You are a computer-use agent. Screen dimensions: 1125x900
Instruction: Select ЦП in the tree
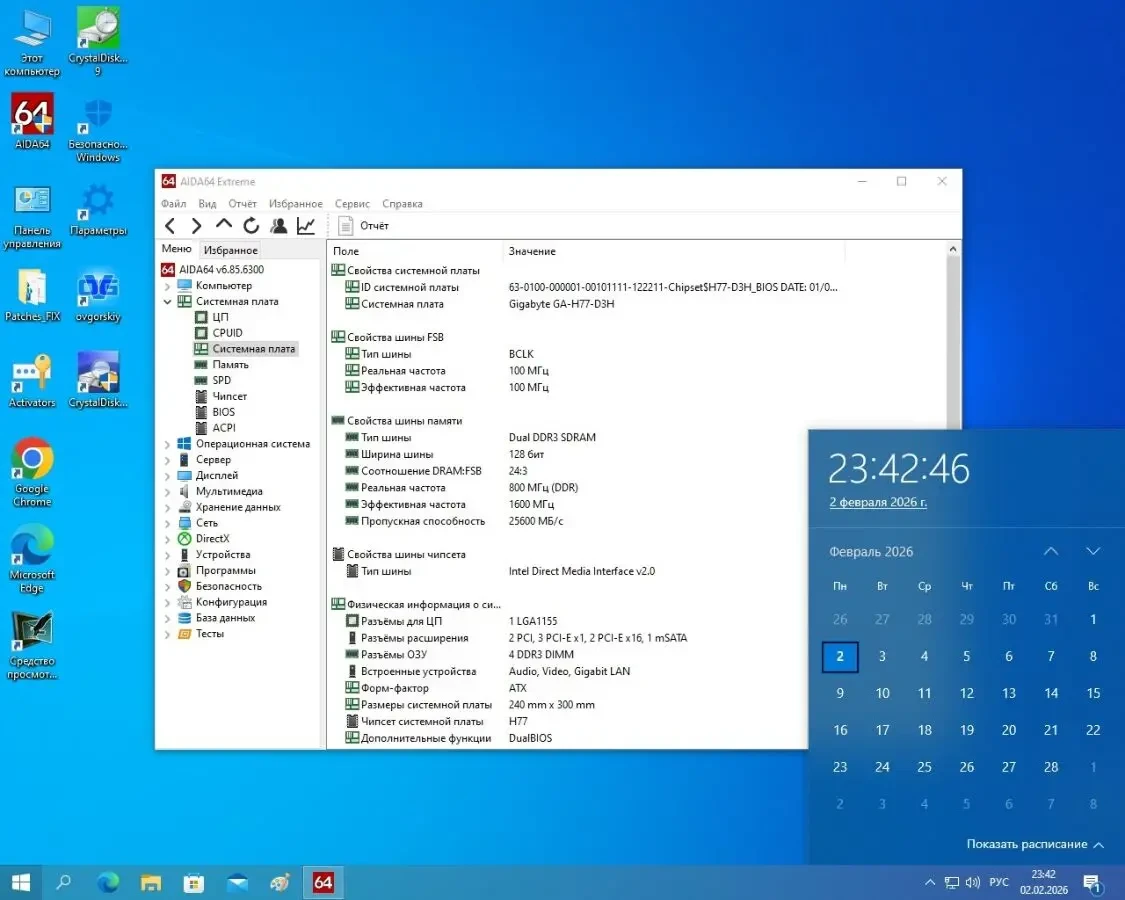(x=220, y=317)
